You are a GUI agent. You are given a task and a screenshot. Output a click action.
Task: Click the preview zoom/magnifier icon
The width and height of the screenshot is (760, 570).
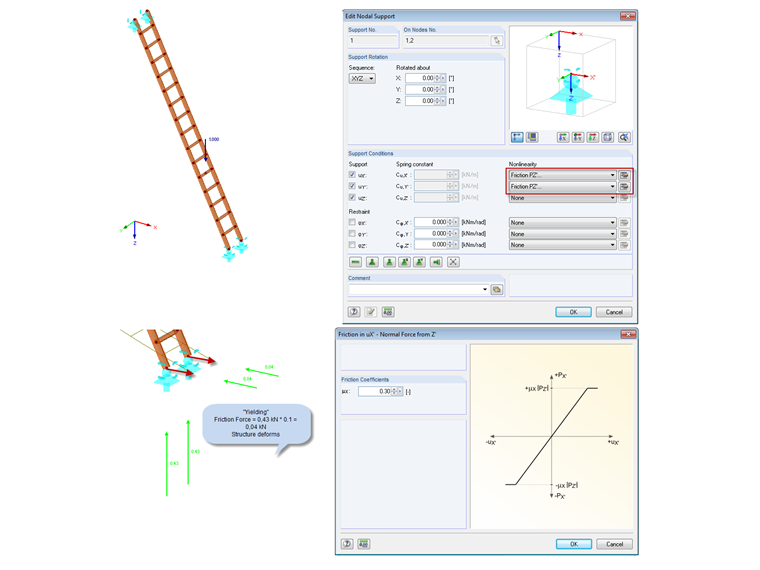(624, 137)
